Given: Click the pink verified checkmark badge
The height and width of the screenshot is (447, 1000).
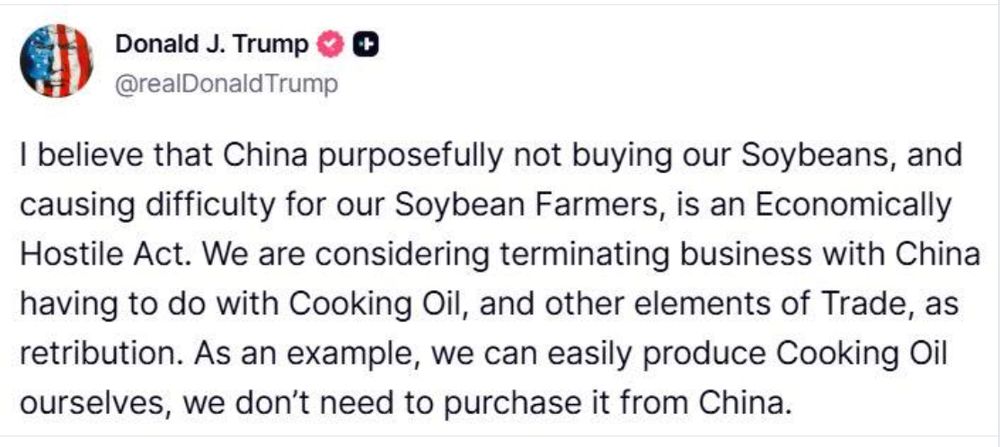Looking at the screenshot, I should coord(330,45).
